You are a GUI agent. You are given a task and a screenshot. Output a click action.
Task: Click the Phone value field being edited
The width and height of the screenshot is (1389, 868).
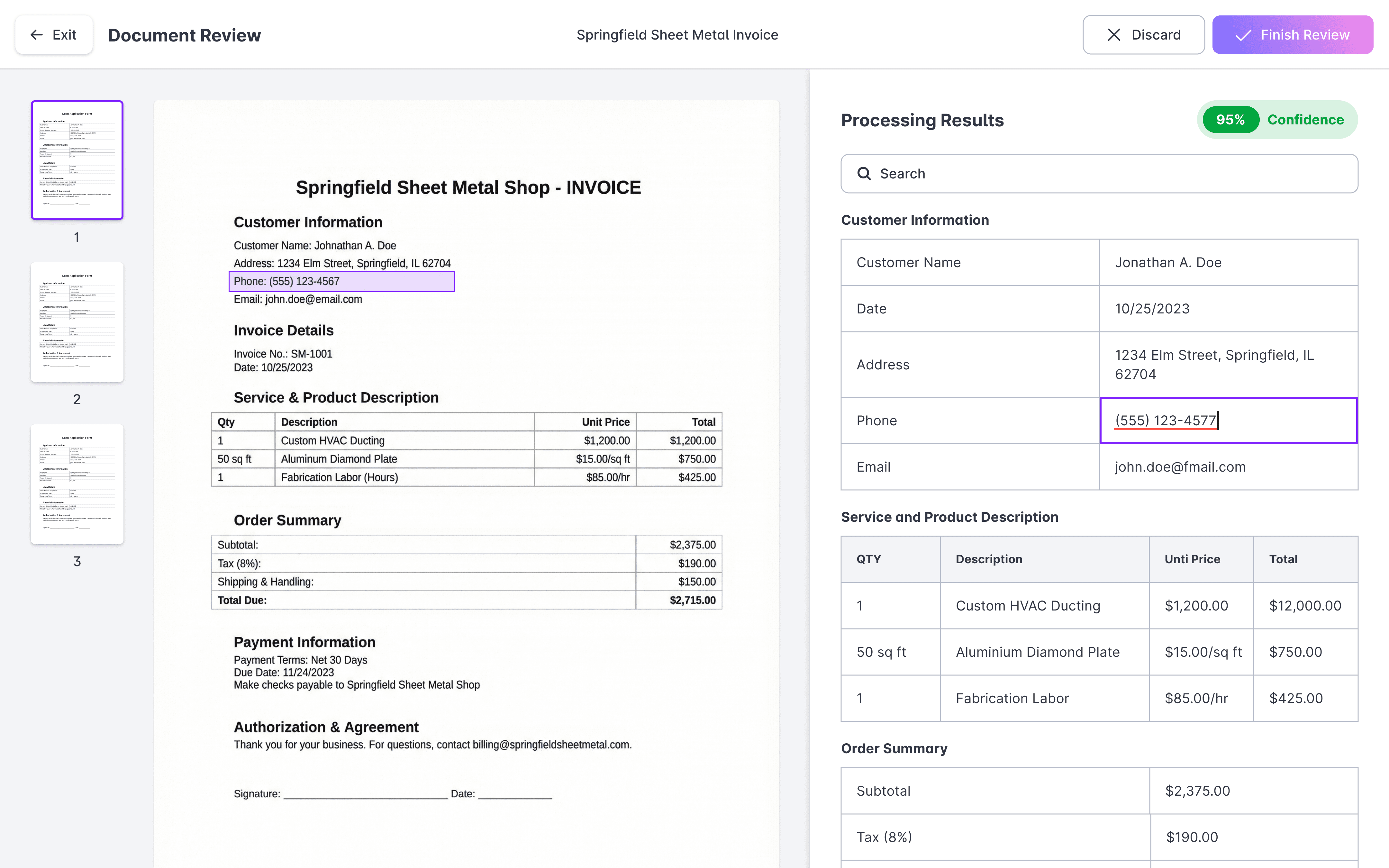[x=1228, y=420]
